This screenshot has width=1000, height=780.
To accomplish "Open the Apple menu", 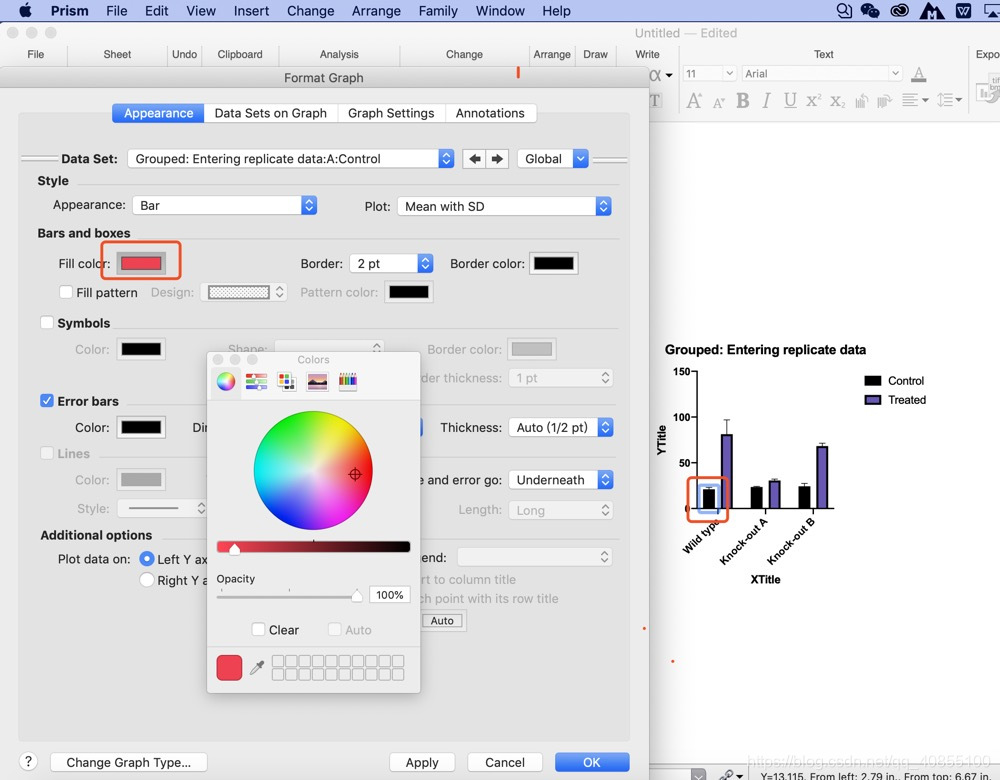I will [x=25, y=10].
